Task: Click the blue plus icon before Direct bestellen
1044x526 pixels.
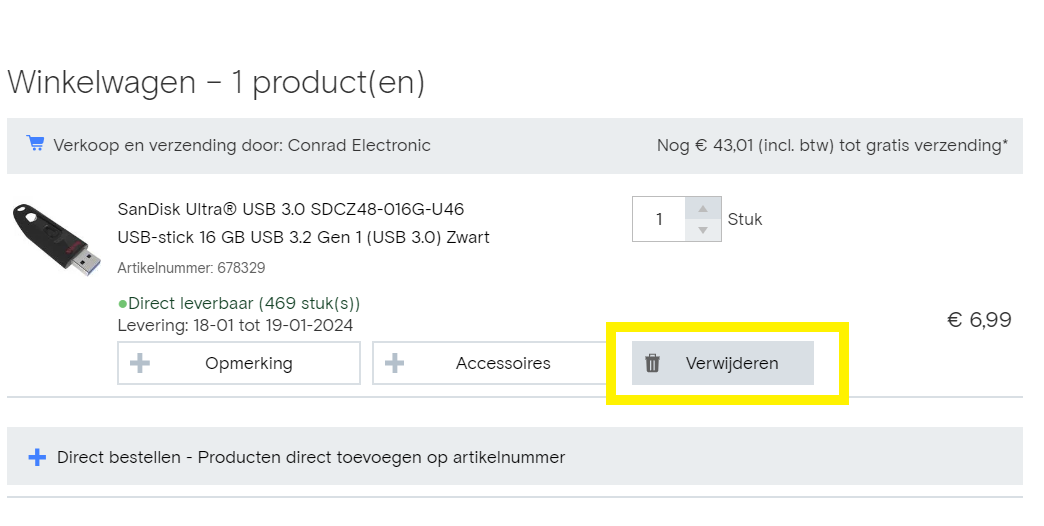Action: coord(37,457)
